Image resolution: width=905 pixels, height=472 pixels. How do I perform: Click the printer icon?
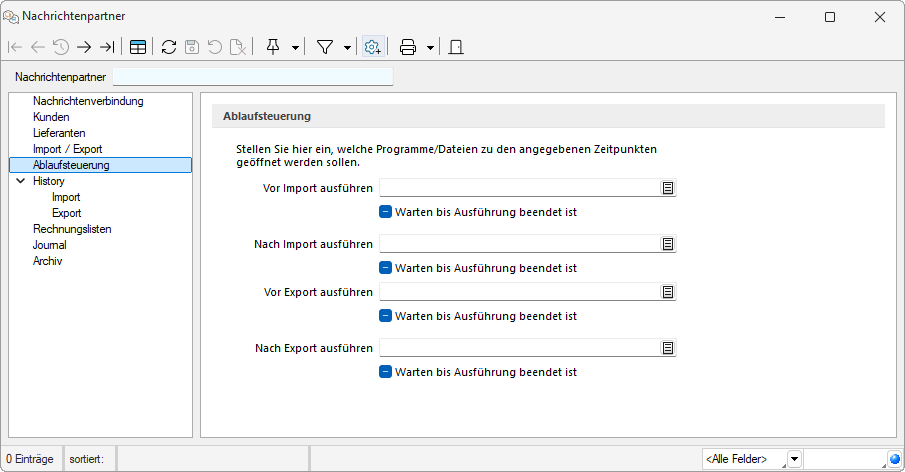click(x=408, y=47)
